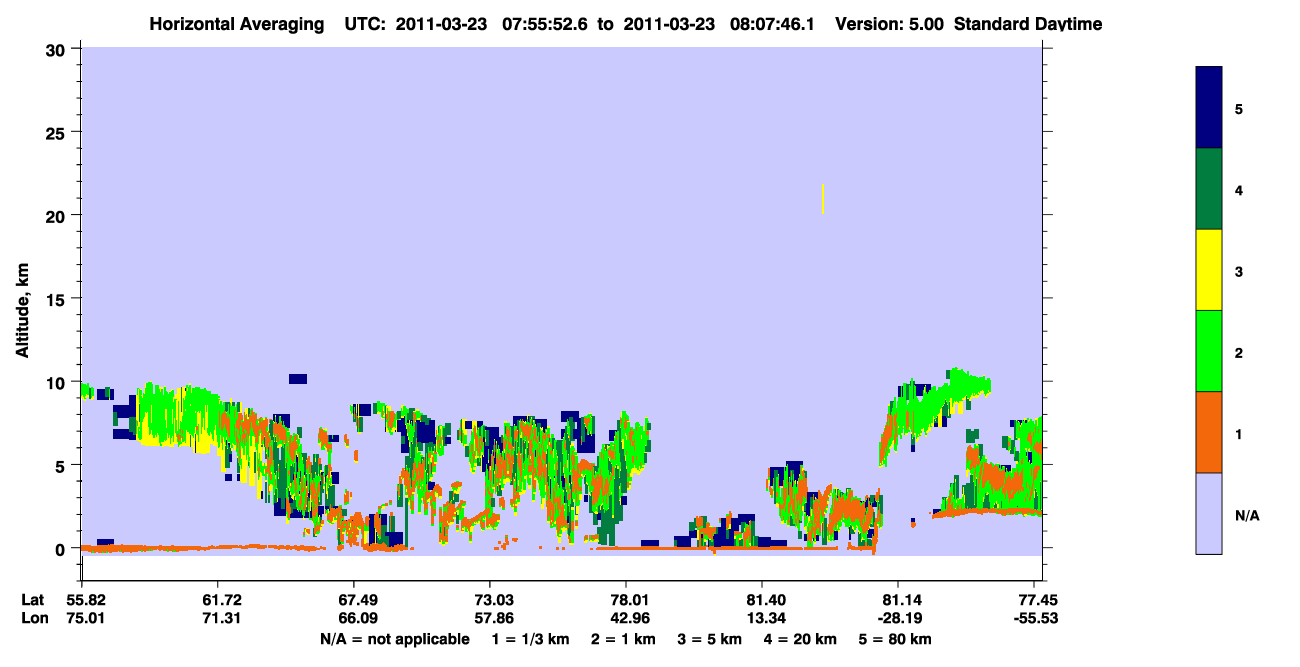Screen dimensions: 1300x667
Task: Click the isolated dark blue block at 10 km
Action: point(298,379)
